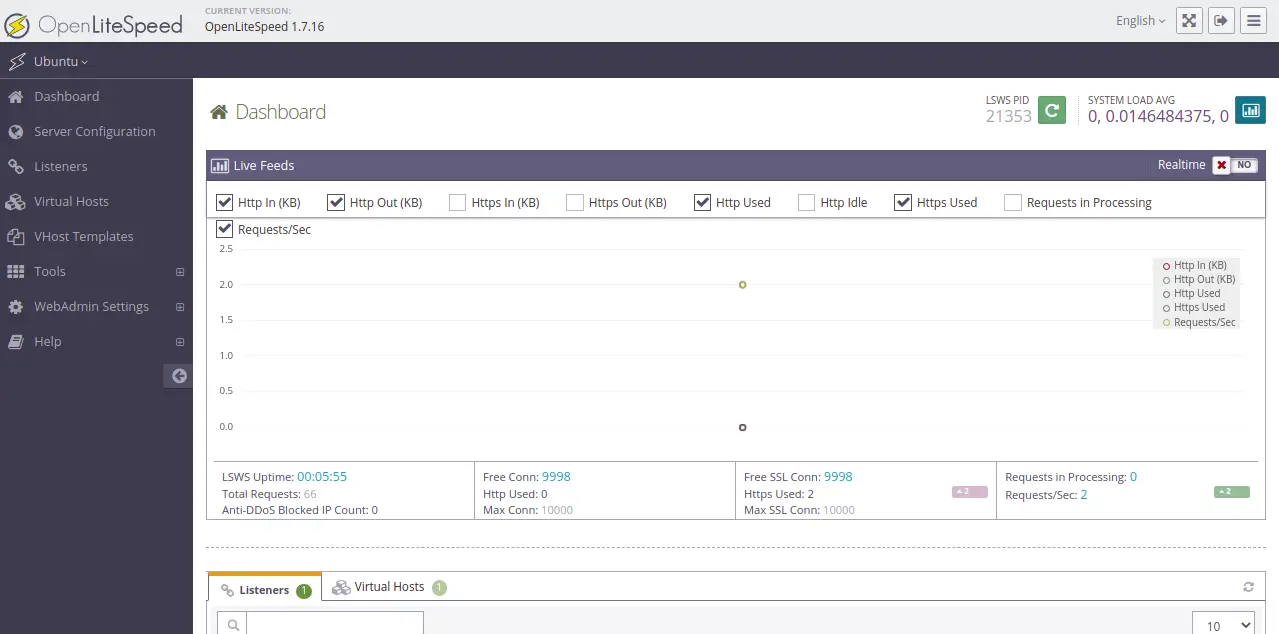The image size is (1279, 634).
Task: Click the chart data point at 0.0
Action: point(743,428)
